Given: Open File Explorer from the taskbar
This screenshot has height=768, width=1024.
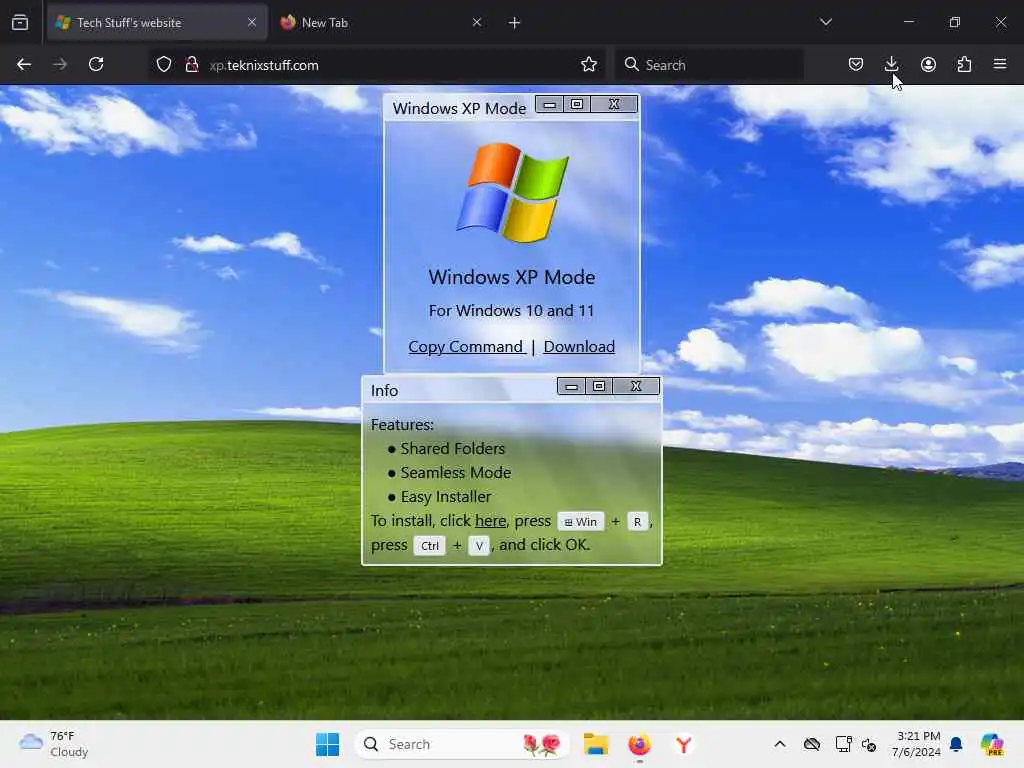Looking at the screenshot, I should [596, 744].
